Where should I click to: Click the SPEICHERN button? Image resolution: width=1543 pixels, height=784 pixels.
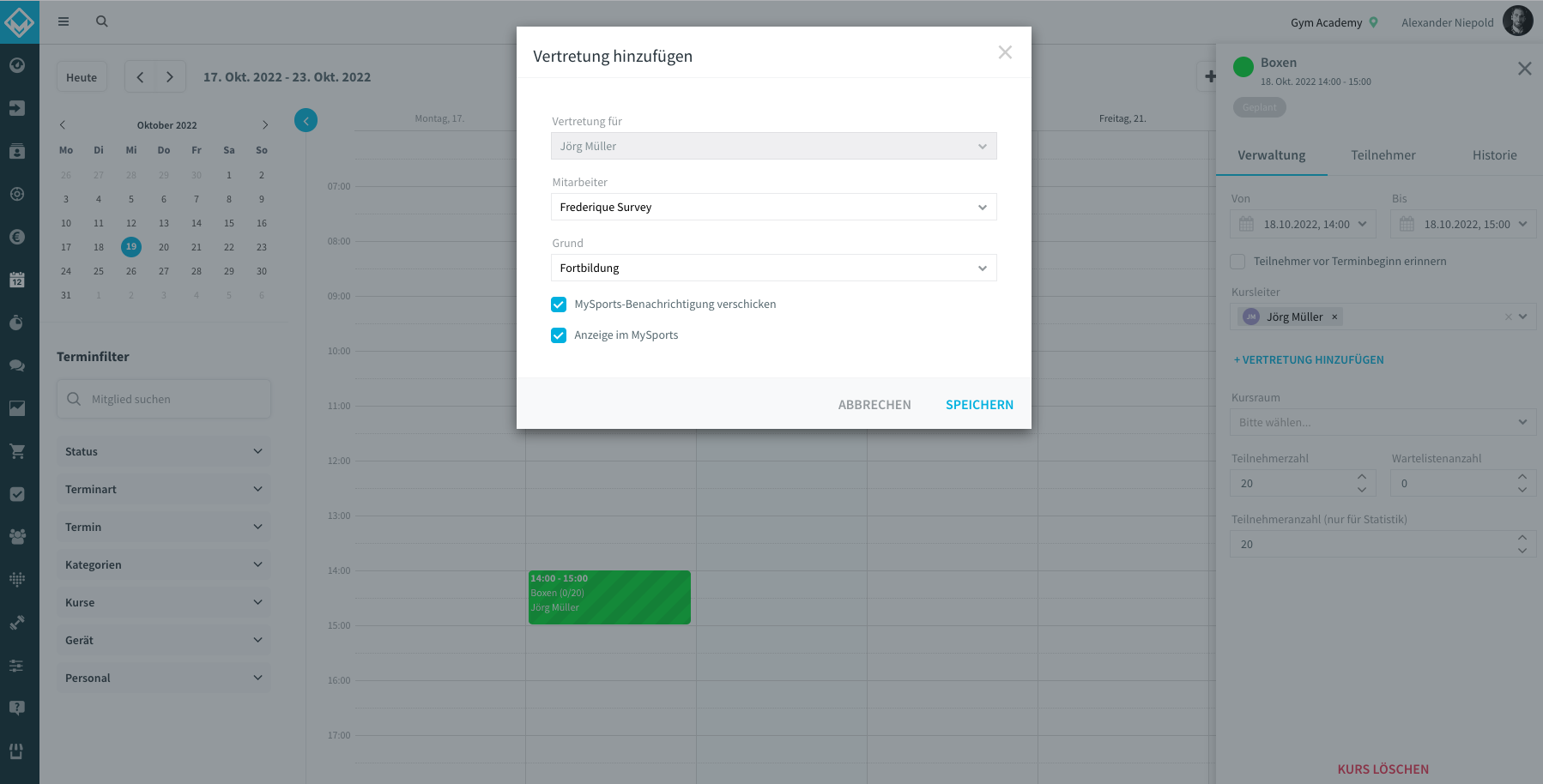click(x=979, y=405)
